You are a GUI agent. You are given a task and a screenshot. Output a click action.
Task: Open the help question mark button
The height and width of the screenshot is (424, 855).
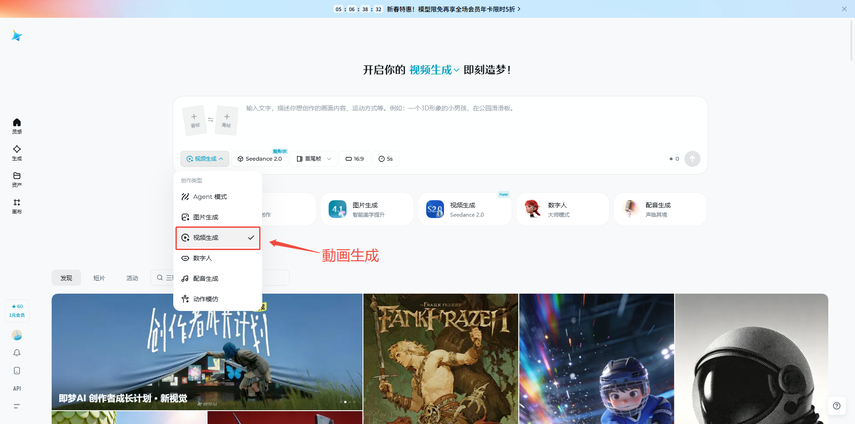click(x=836, y=405)
